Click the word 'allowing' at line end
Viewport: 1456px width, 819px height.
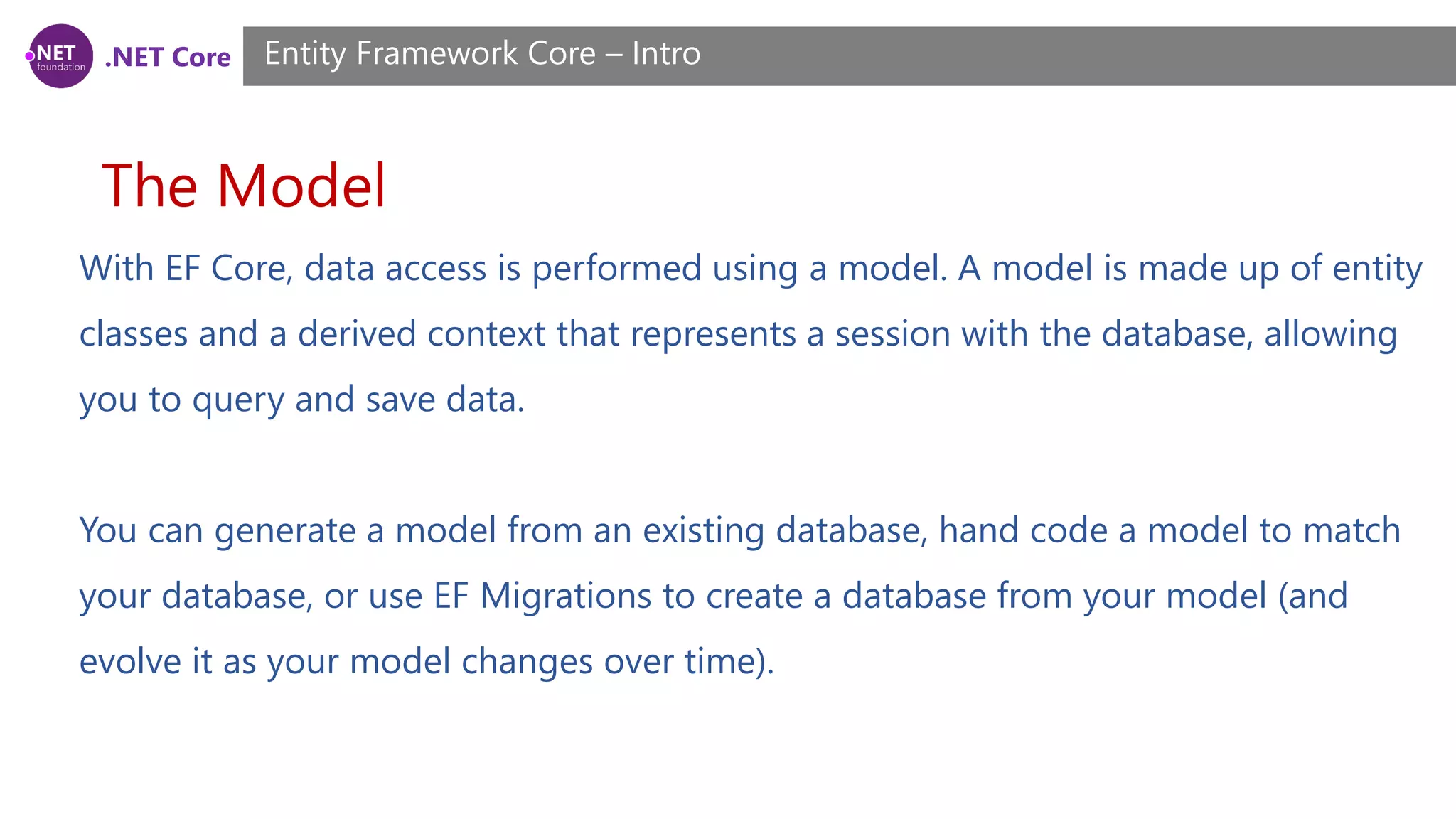(x=1331, y=335)
